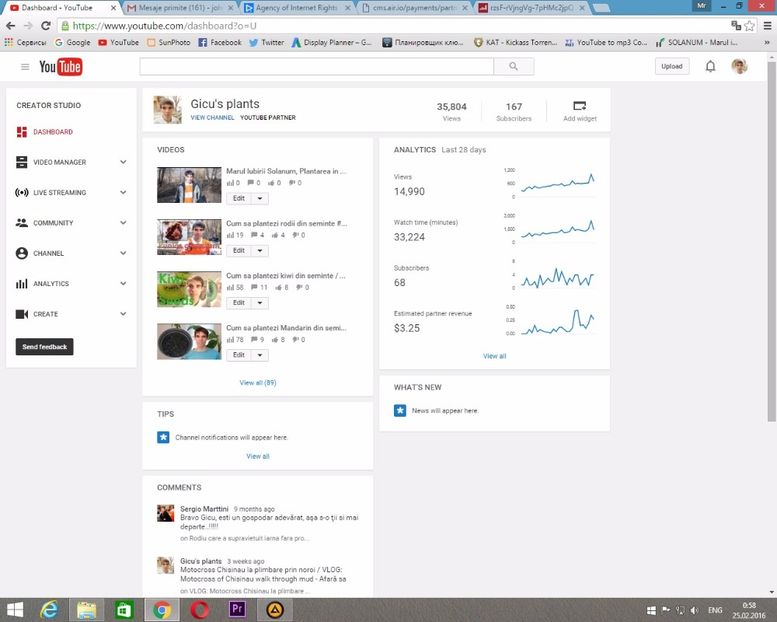Viewport: 777px width, 622px height.
Task: Open the Twitter bookmark
Action: (267, 43)
